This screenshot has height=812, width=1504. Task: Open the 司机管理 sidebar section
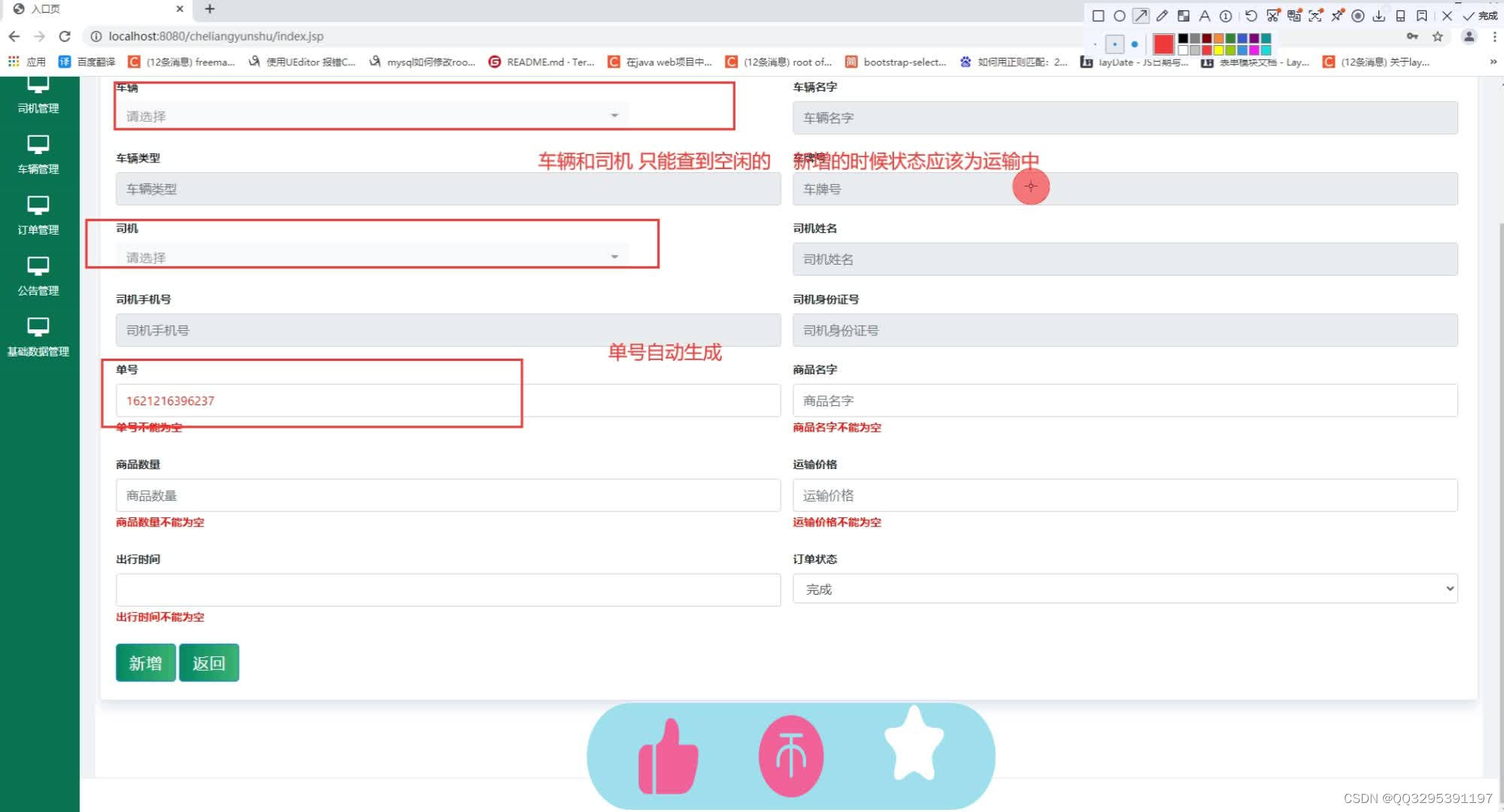(38, 96)
